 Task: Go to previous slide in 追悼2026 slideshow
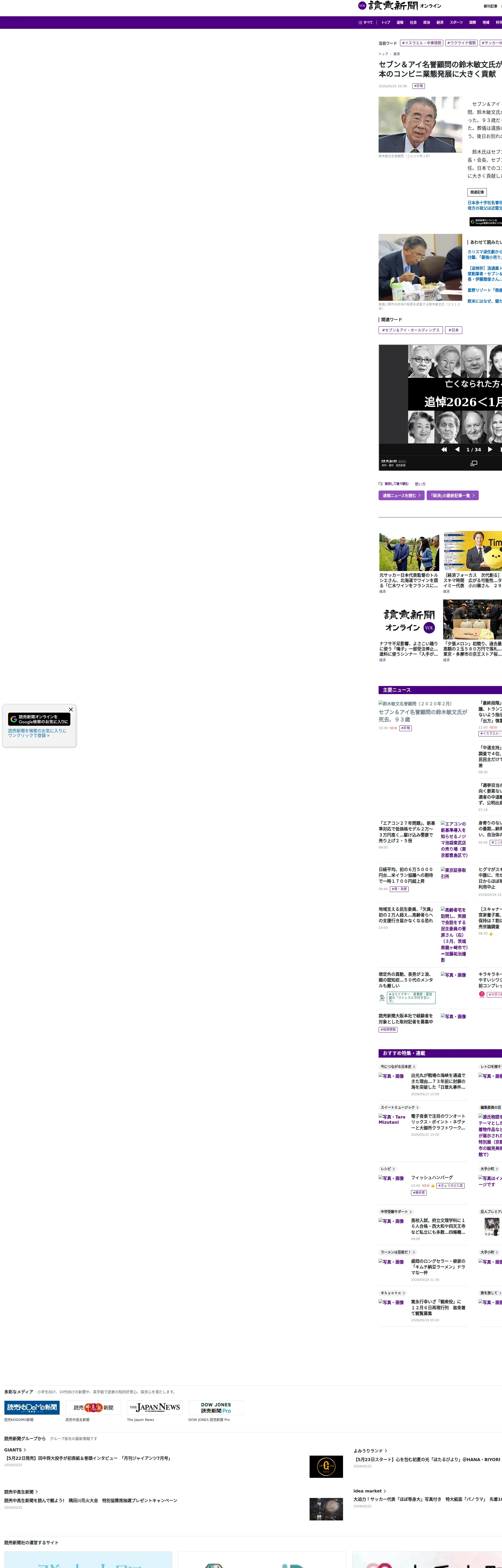pyautogui.click(x=457, y=449)
